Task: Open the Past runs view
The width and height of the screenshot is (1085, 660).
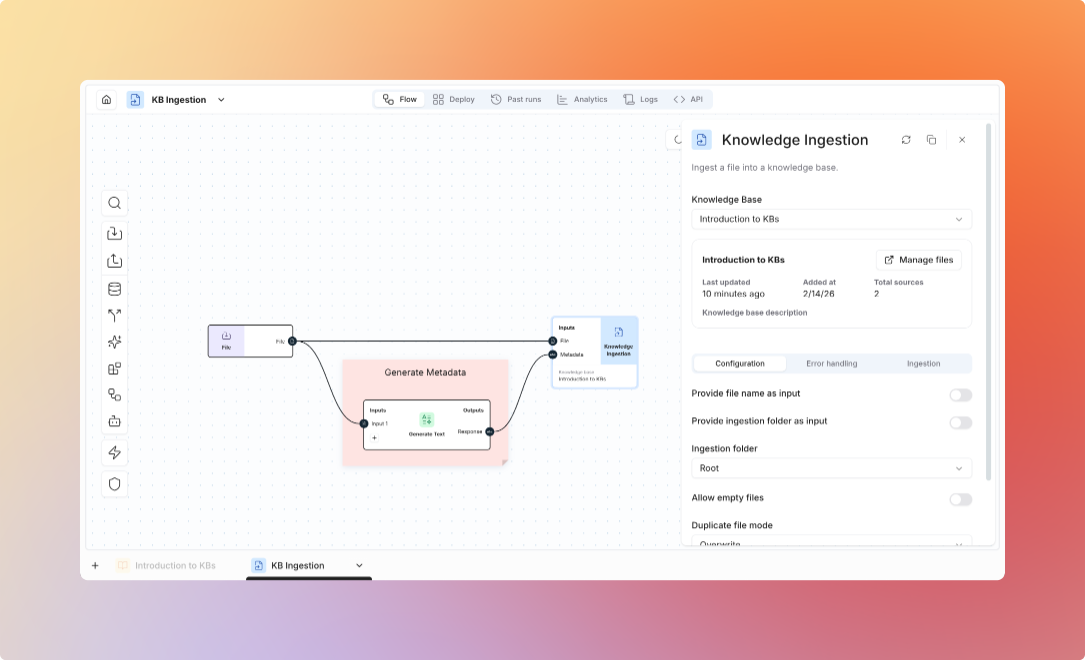Action: pyautogui.click(x=516, y=99)
